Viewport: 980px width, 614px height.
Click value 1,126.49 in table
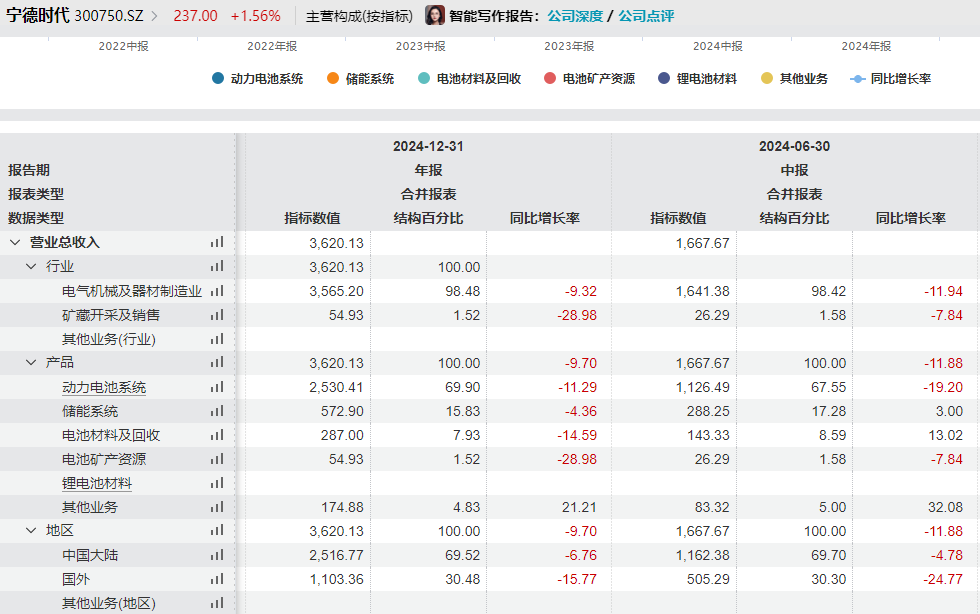click(702, 388)
